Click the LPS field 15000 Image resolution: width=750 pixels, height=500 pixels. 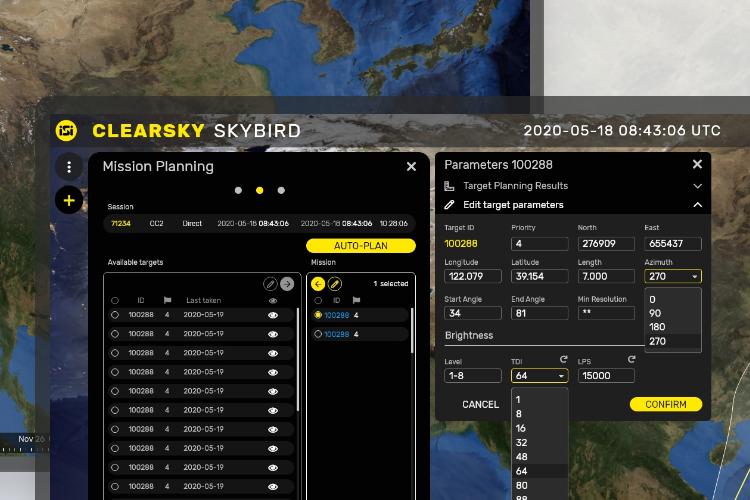(x=606, y=376)
